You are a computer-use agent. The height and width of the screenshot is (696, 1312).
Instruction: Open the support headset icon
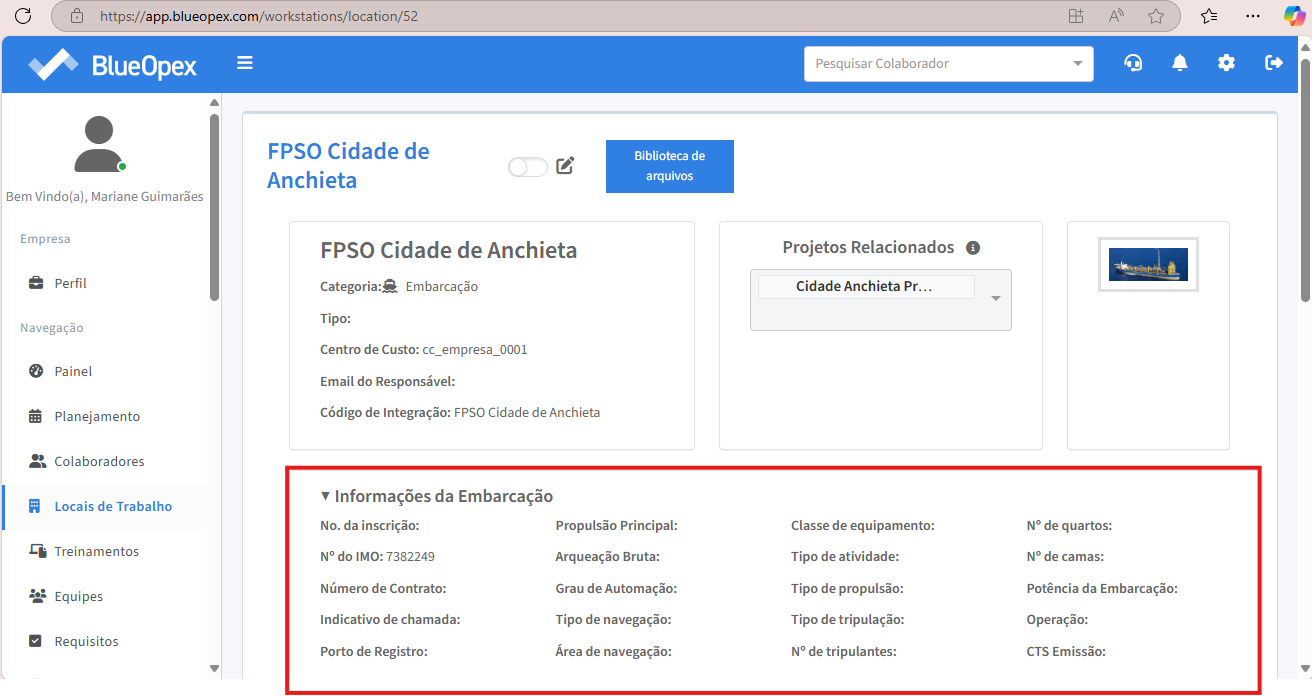click(x=1133, y=63)
